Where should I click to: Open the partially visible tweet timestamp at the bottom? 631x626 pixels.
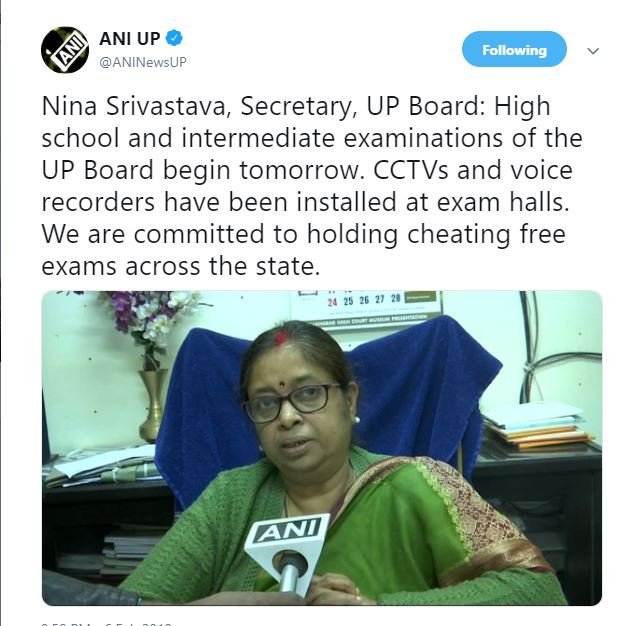pyautogui.click(x=107, y=623)
